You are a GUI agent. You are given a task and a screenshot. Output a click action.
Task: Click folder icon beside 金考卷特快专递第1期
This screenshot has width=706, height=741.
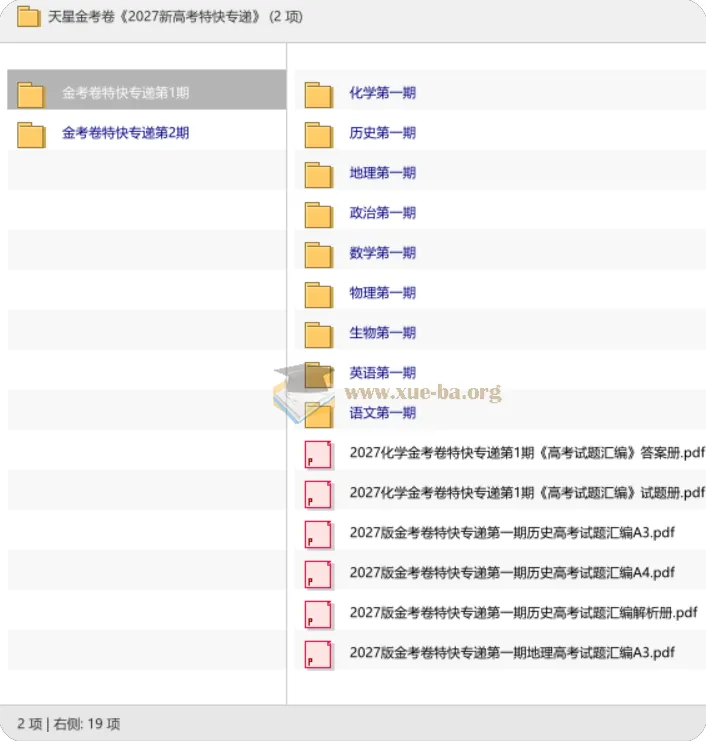[31, 95]
